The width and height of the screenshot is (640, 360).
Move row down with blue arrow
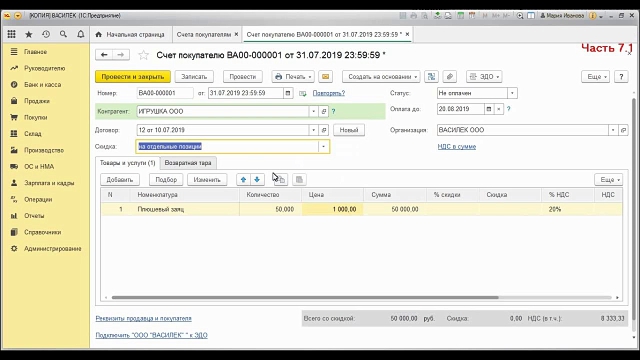(257, 180)
